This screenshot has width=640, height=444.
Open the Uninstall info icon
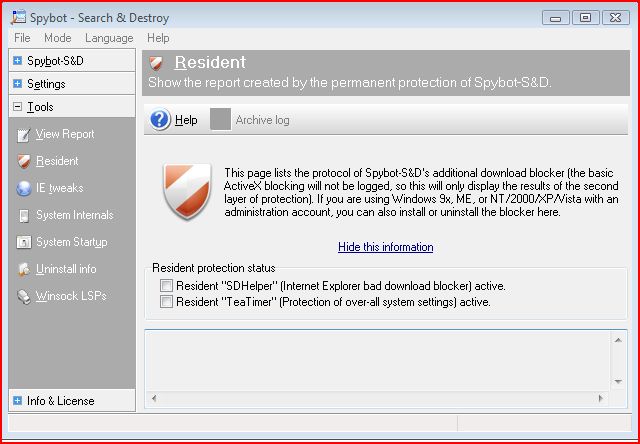coord(24,269)
